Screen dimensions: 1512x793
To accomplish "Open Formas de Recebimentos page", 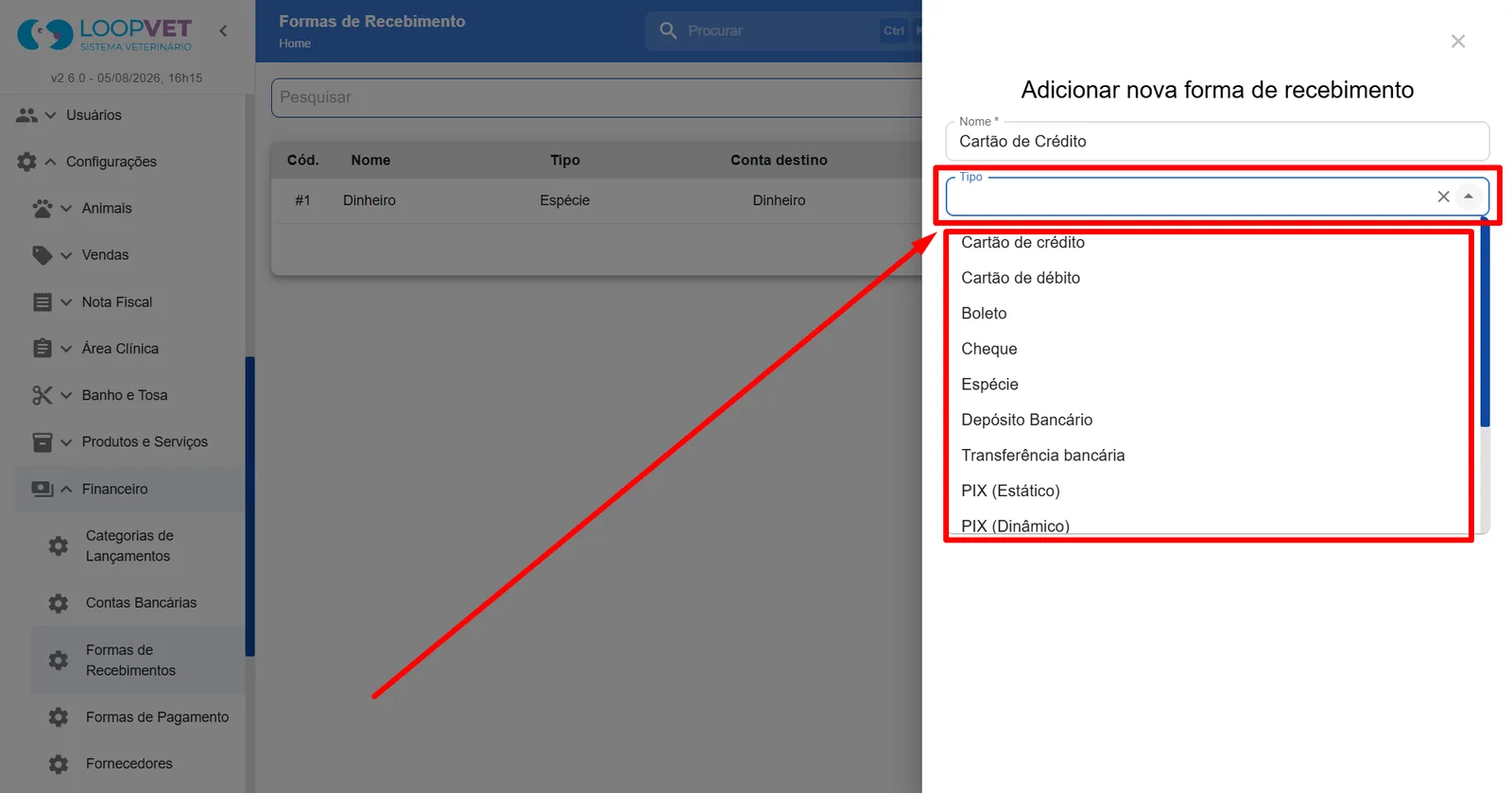I will (x=138, y=660).
